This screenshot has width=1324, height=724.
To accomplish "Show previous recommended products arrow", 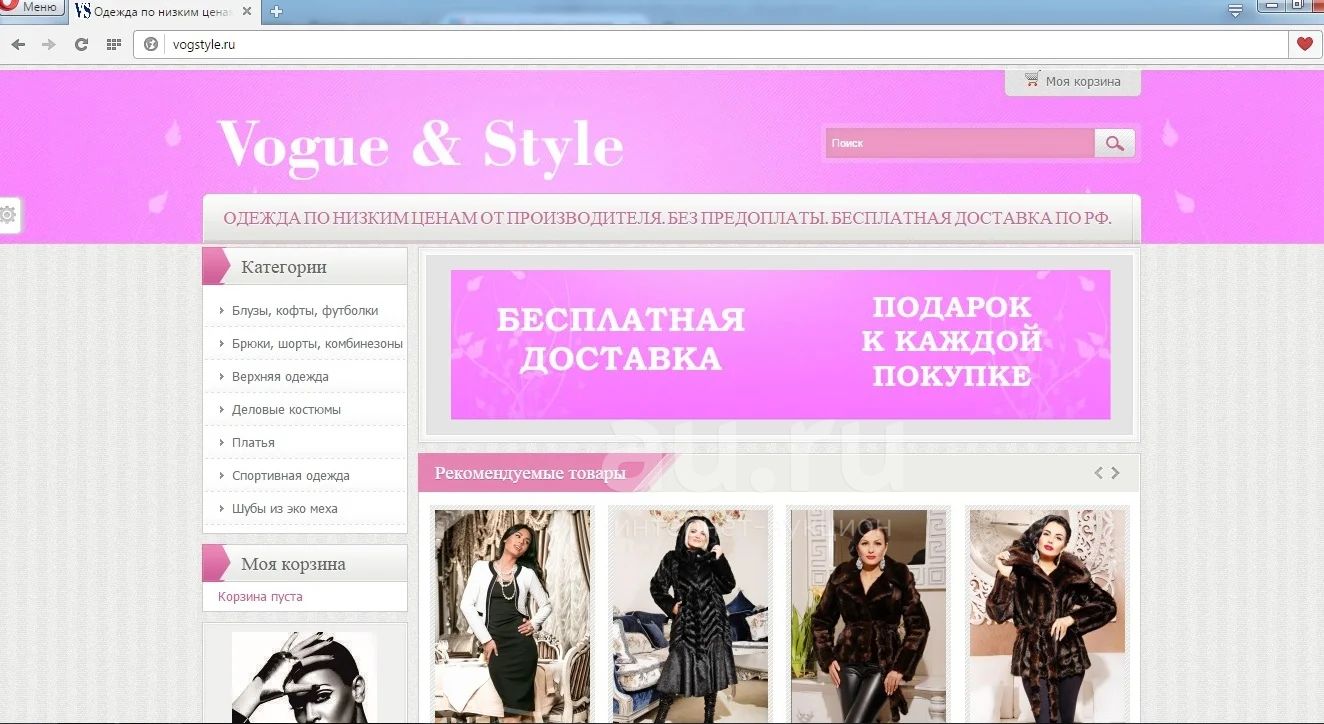I will (x=1098, y=473).
